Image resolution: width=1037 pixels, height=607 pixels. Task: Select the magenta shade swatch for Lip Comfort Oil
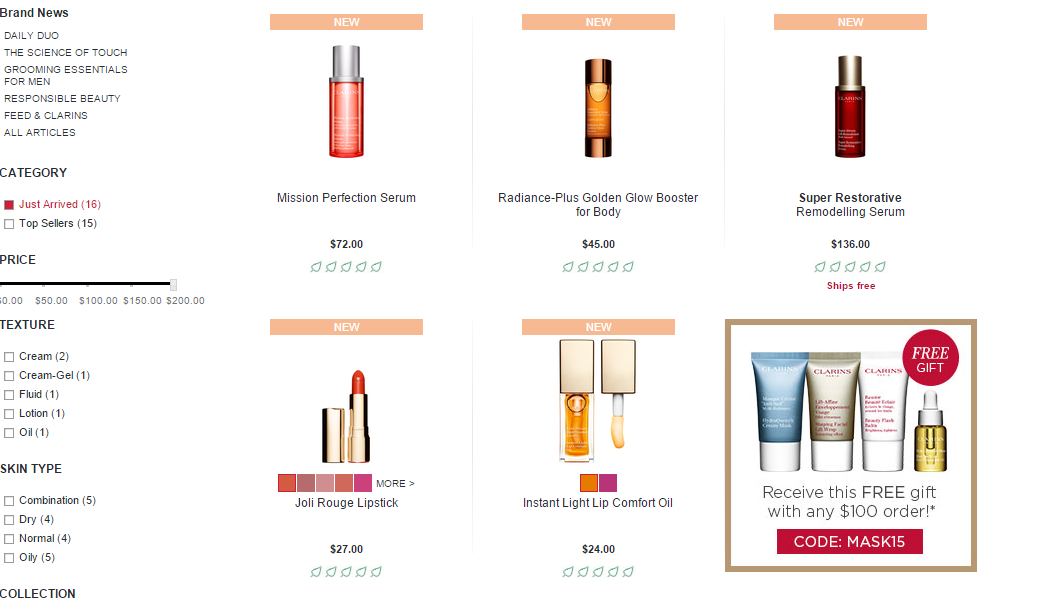608,483
